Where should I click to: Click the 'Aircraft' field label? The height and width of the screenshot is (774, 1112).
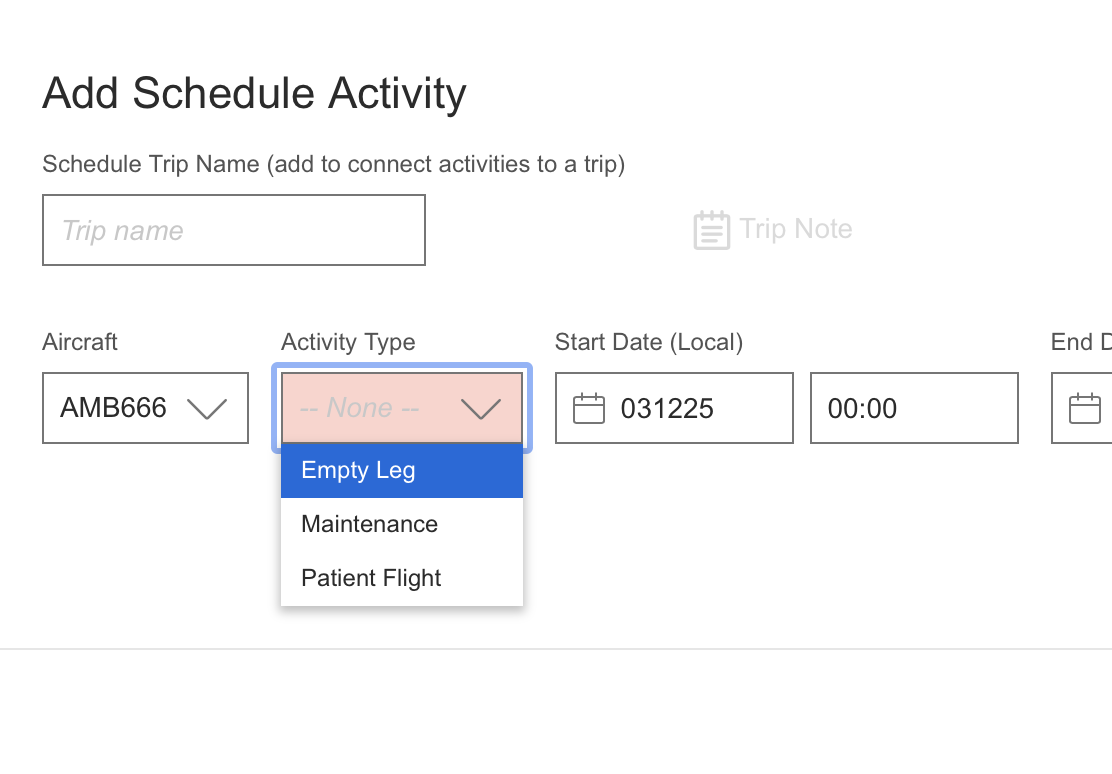80,342
